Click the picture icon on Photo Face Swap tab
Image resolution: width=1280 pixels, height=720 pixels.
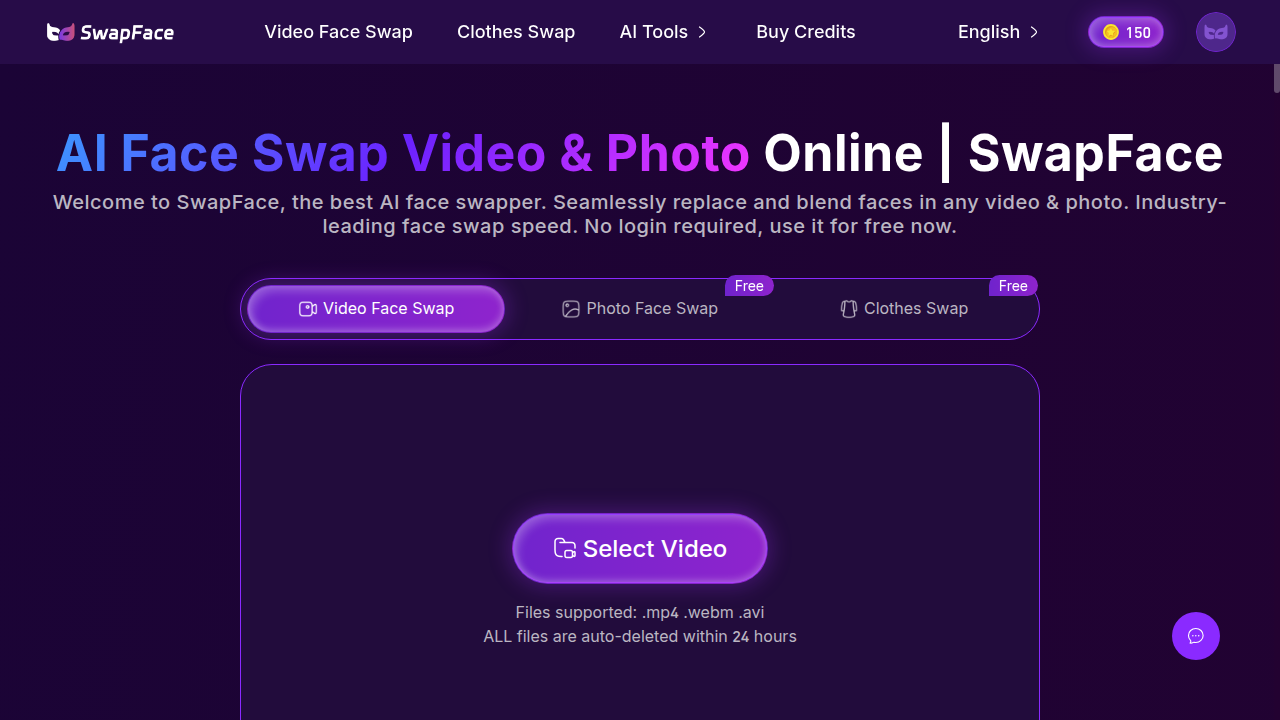coord(571,309)
